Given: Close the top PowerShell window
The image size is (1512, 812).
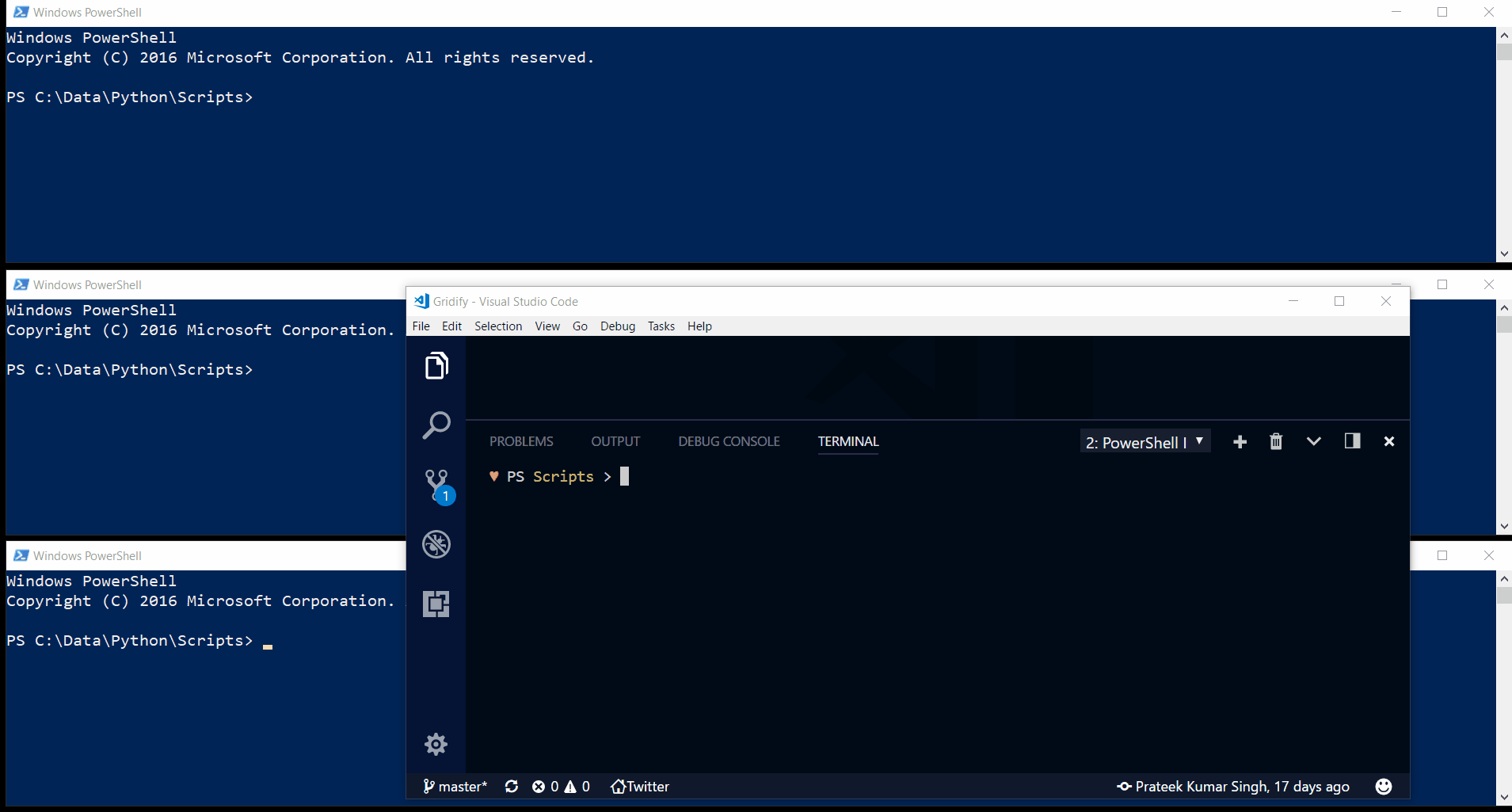Looking at the screenshot, I should 1489,12.
